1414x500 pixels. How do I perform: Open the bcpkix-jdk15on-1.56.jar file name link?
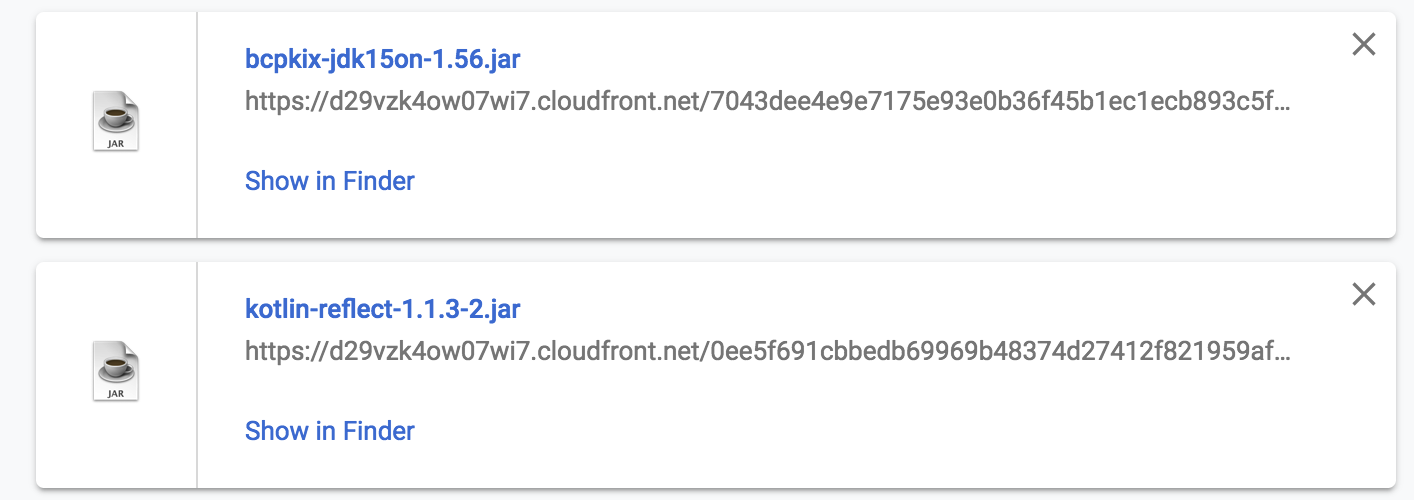[382, 59]
